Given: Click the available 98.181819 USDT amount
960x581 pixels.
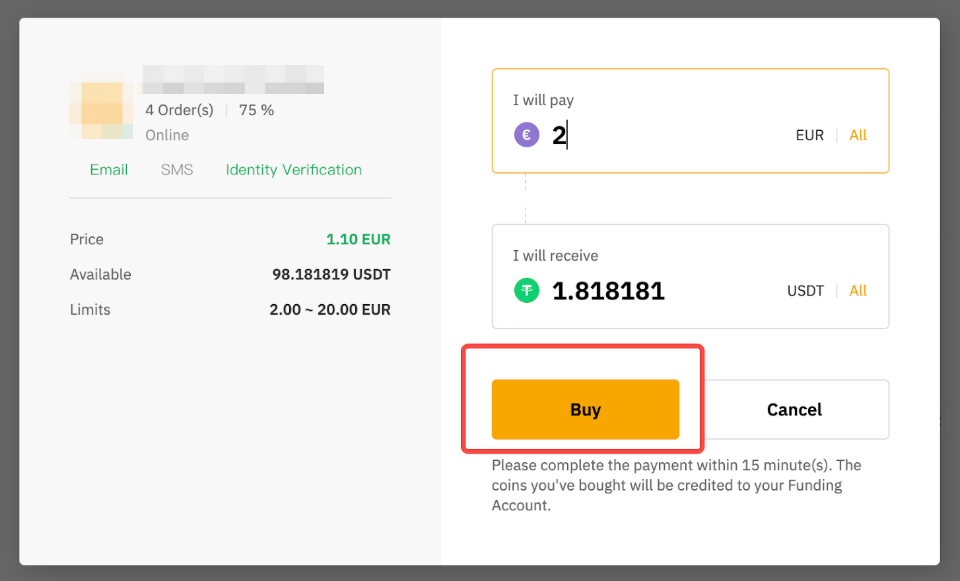Looking at the screenshot, I should point(331,275).
